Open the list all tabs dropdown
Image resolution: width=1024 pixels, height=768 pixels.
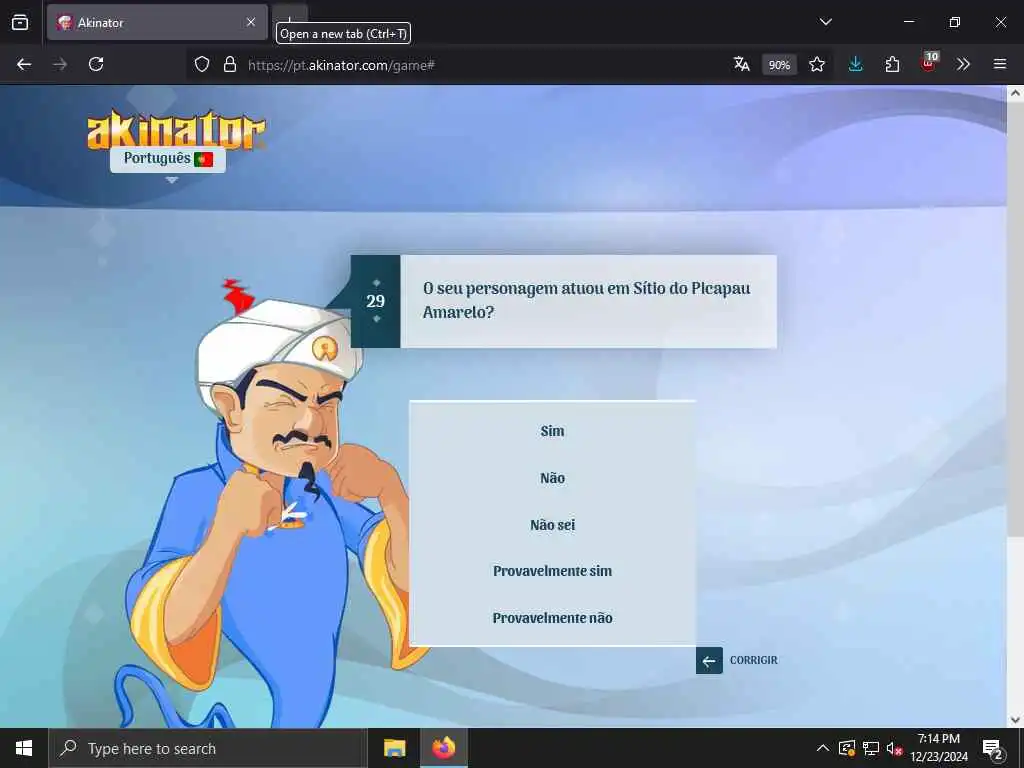coord(825,22)
